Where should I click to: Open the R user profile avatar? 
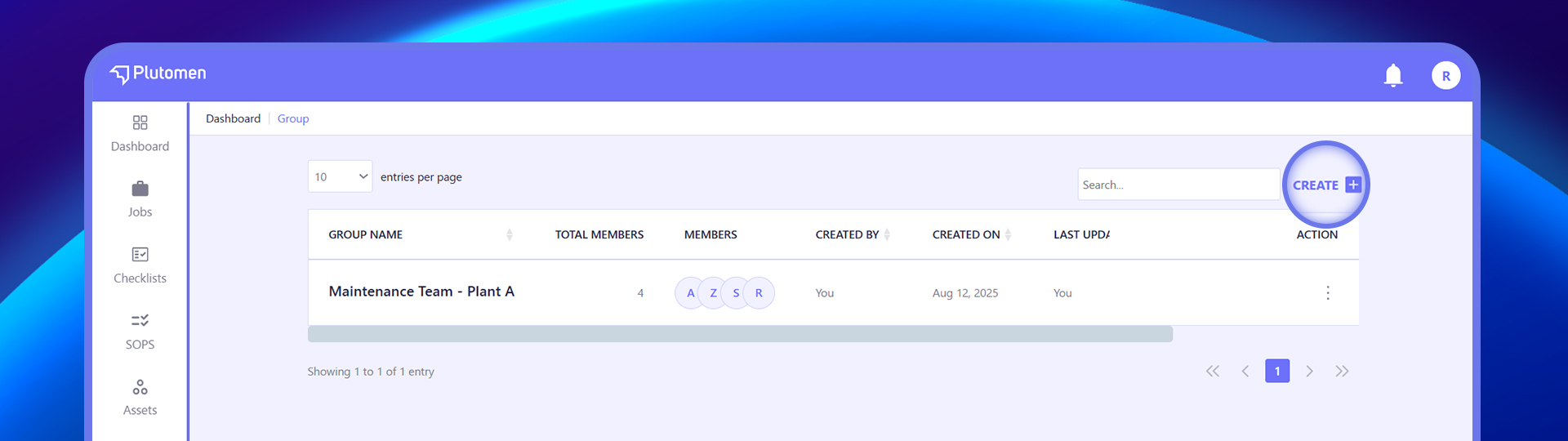pos(1445,76)
